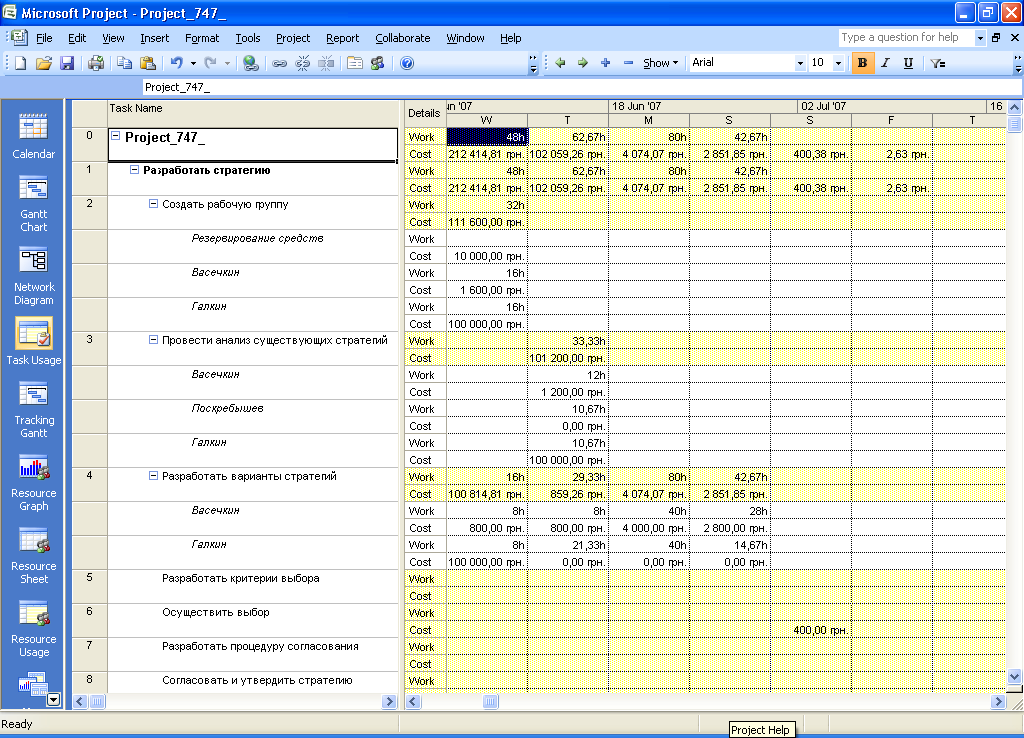The image size is (1024, 738).
Task: Open Resource Usage view
Action: (33, 630)
